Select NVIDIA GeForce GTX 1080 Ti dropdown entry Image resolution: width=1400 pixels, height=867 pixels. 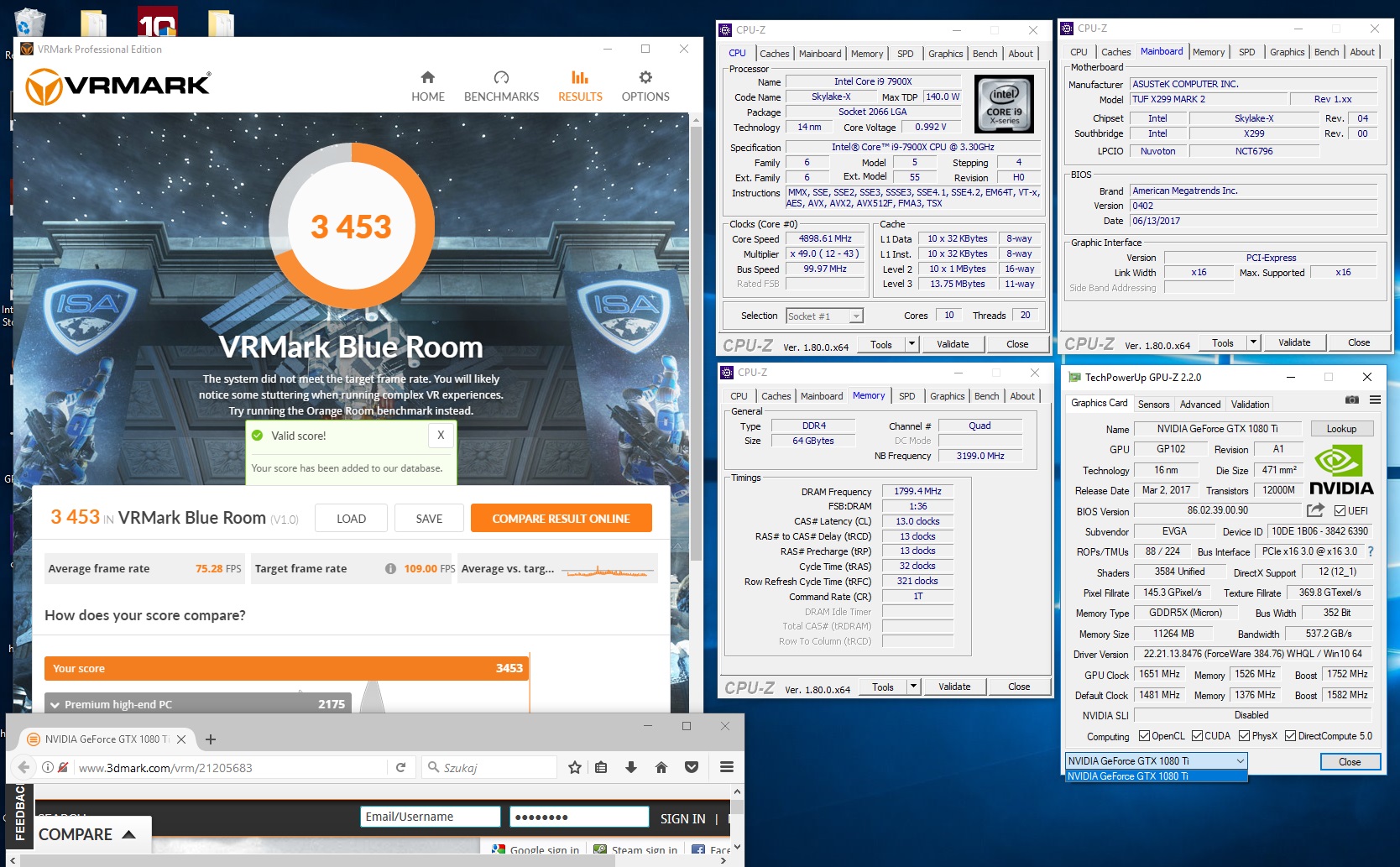point(1156,776)
